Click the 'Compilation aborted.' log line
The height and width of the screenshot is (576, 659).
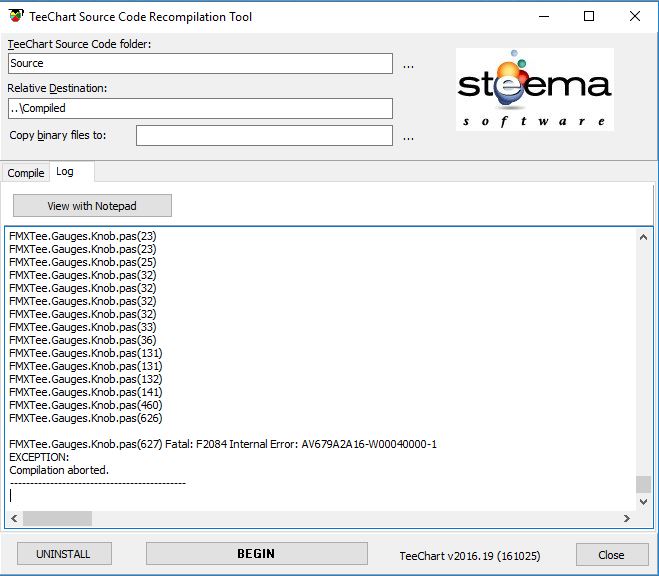click(59, 470)
